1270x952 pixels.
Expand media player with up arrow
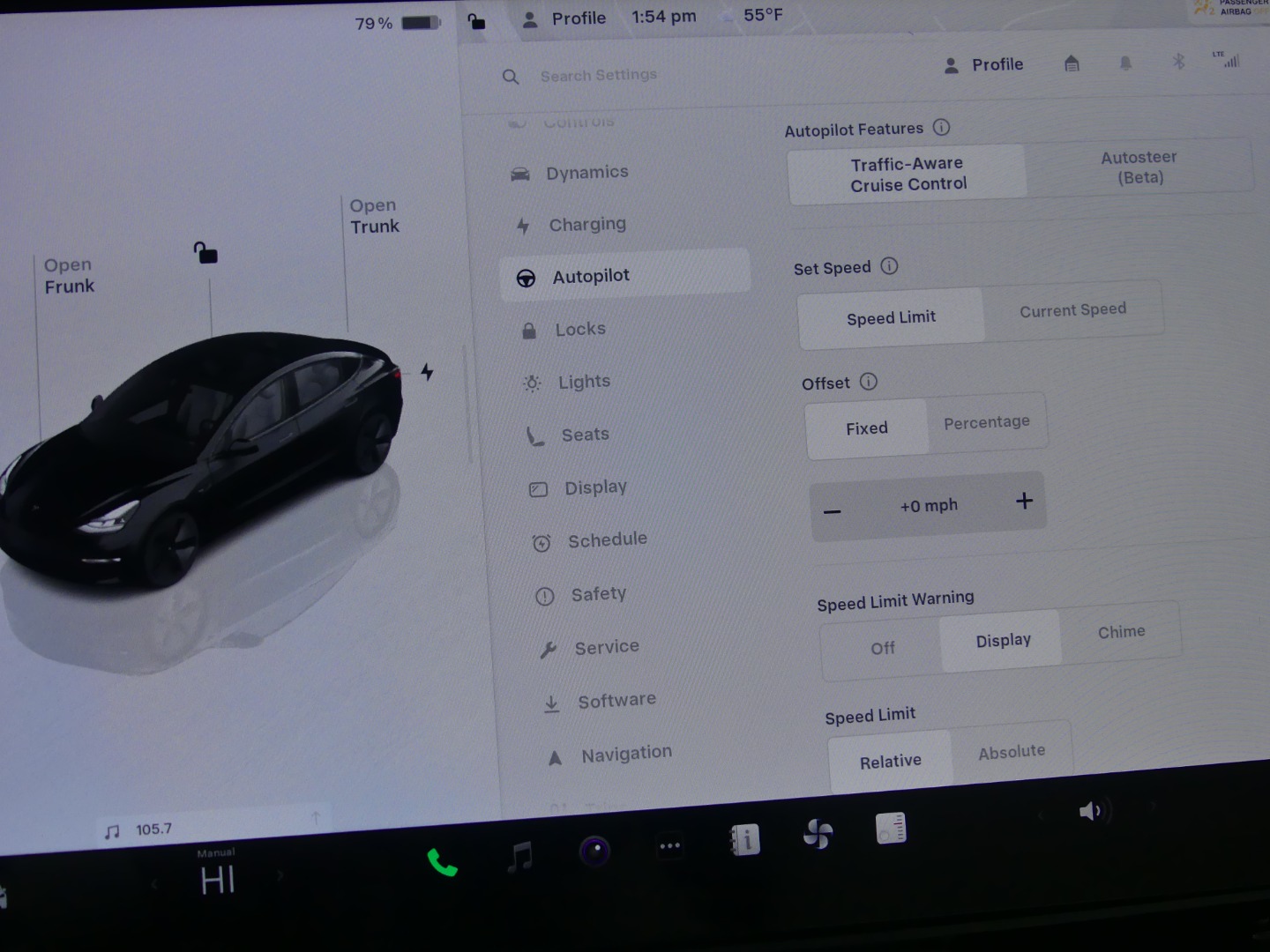click(x=316, y=819)
